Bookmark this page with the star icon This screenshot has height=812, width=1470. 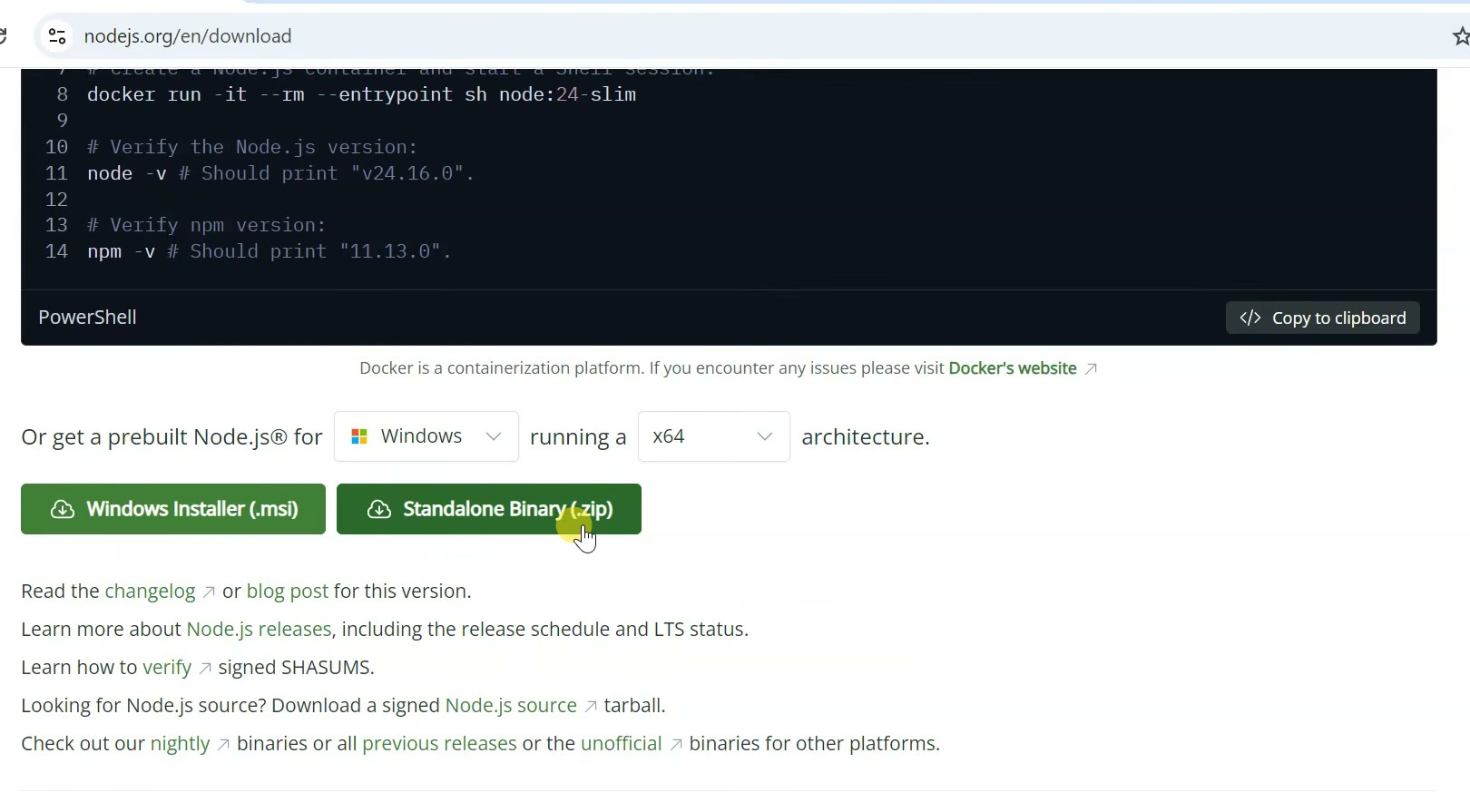point(1460,36)
